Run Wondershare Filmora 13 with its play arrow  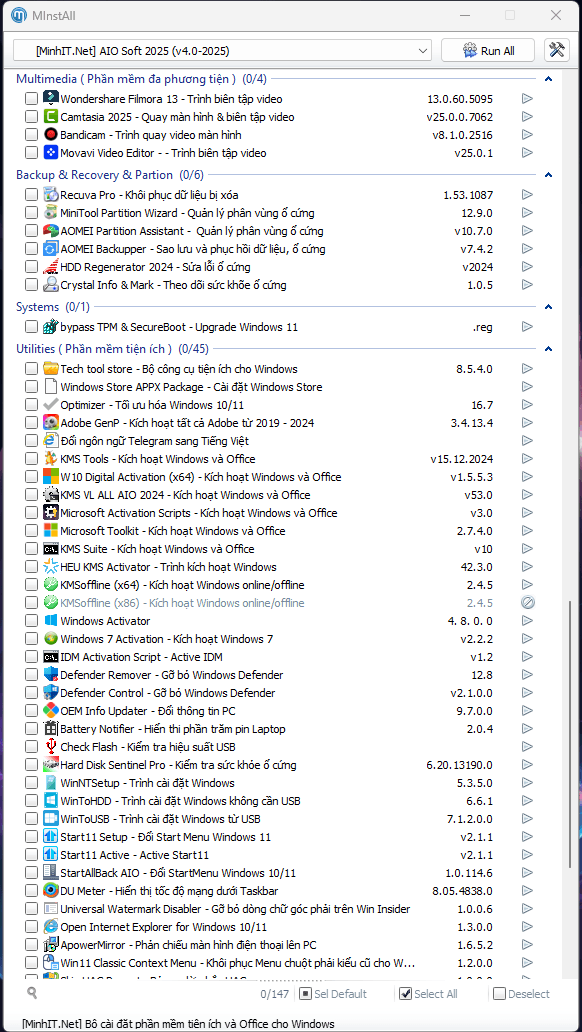(527, 99)
